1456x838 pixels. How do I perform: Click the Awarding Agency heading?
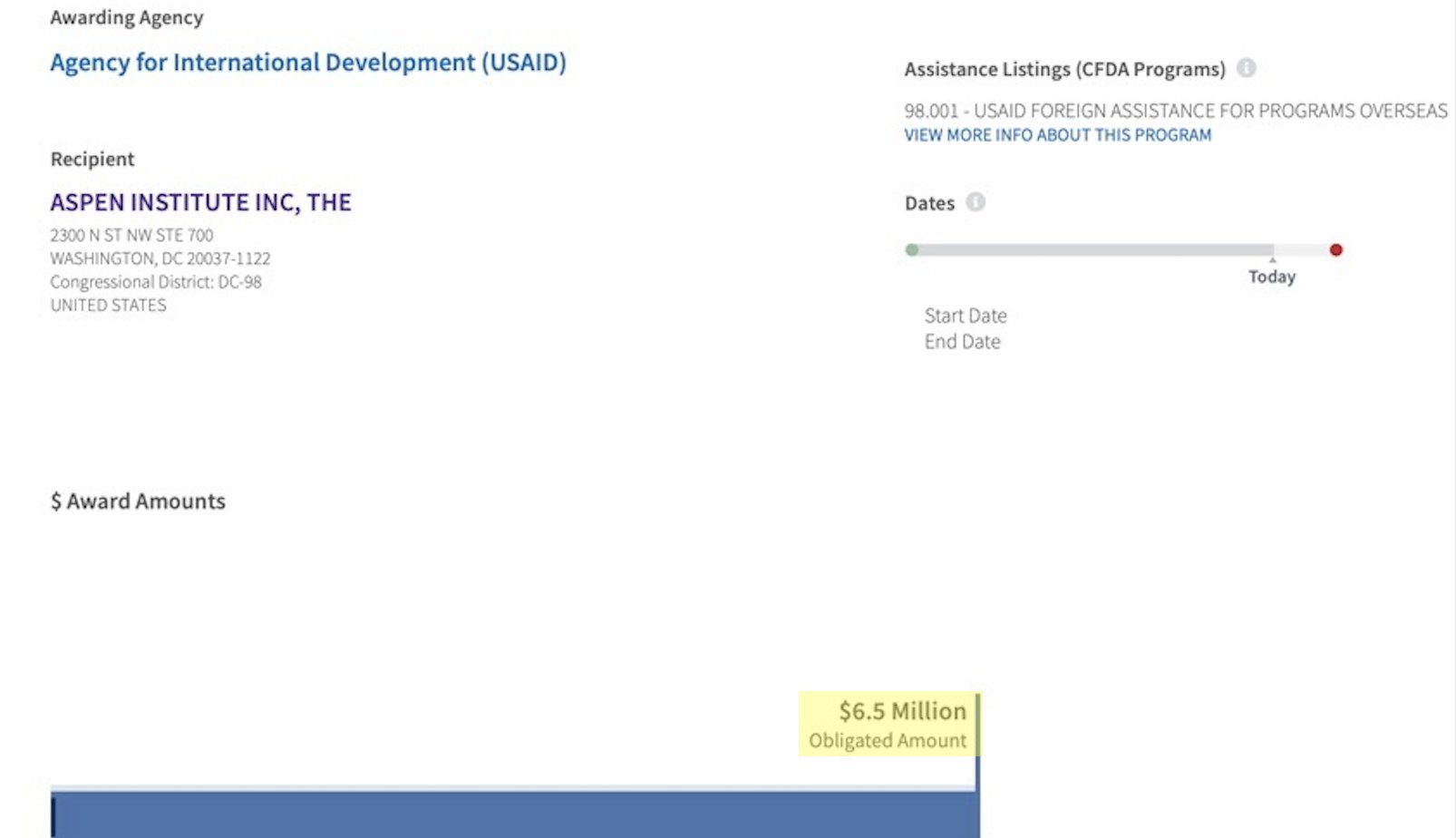coord(127,17)
